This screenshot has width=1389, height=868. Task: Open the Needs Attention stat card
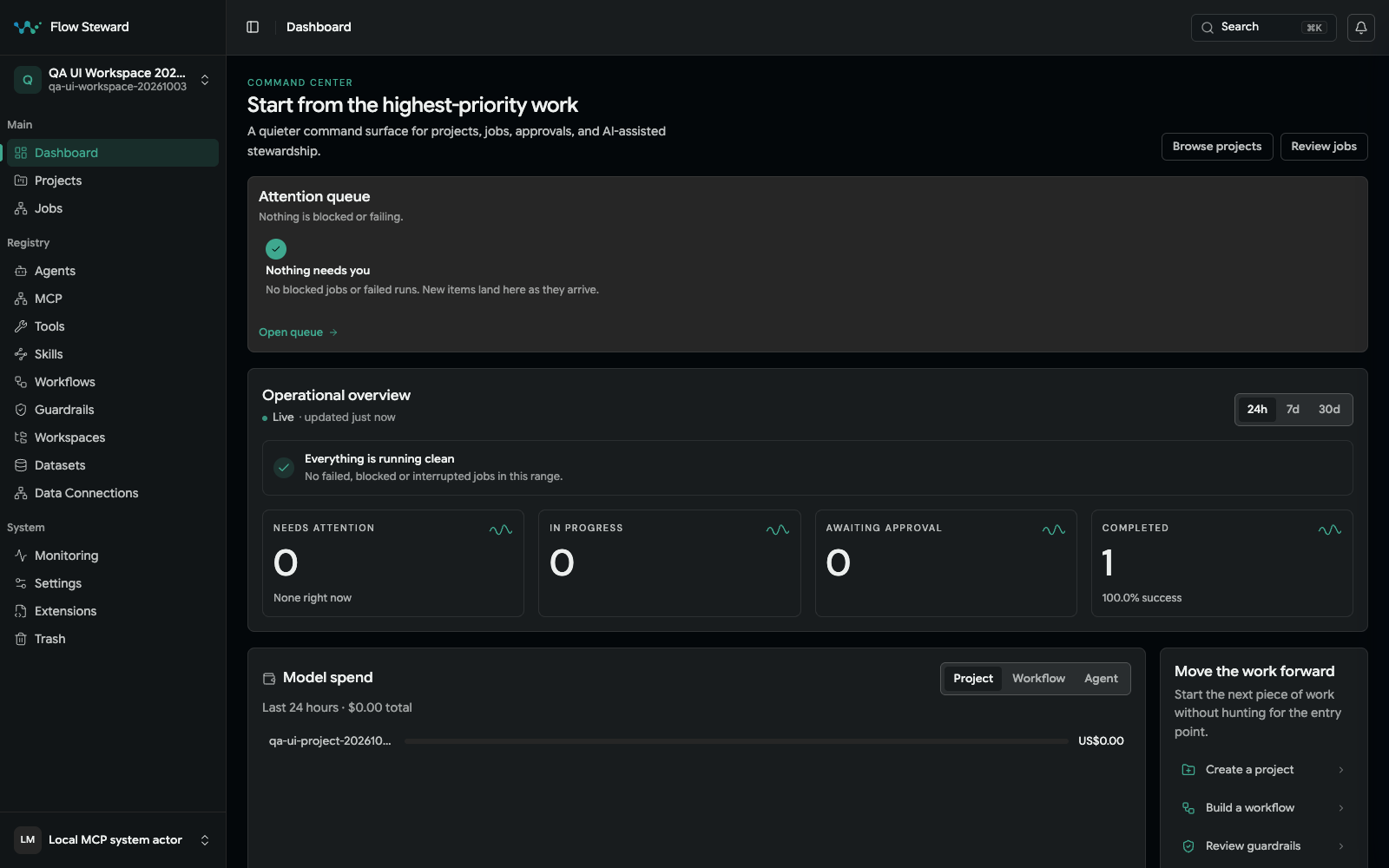point(393,563)
